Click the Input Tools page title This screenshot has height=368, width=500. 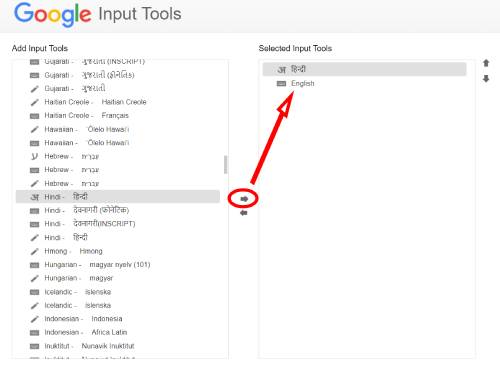pyautogui.click(x=140, y=14)
